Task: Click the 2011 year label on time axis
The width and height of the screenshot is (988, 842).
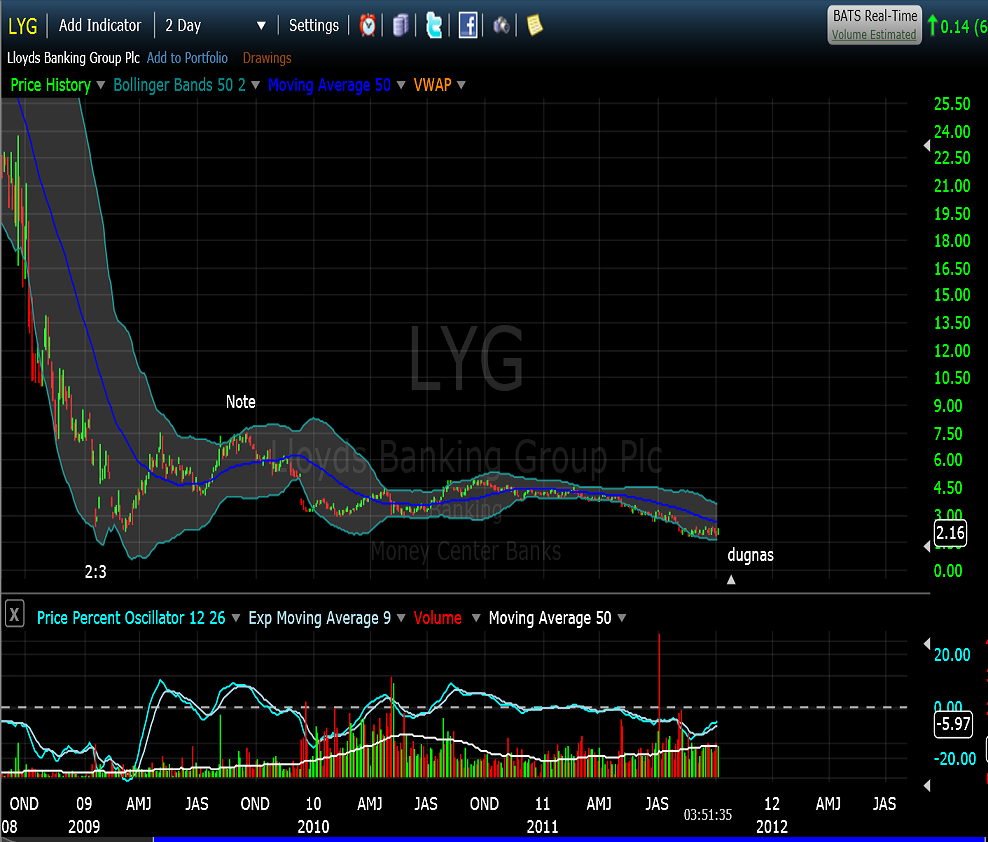Action: (x=543, y=826)
